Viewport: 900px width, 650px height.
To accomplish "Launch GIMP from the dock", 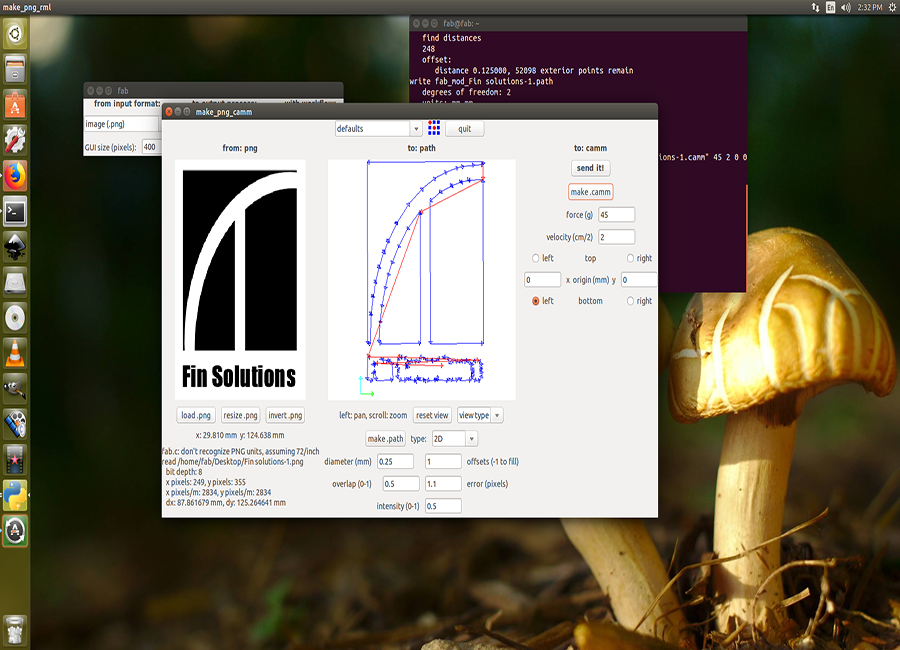I will tap(15, 389).
